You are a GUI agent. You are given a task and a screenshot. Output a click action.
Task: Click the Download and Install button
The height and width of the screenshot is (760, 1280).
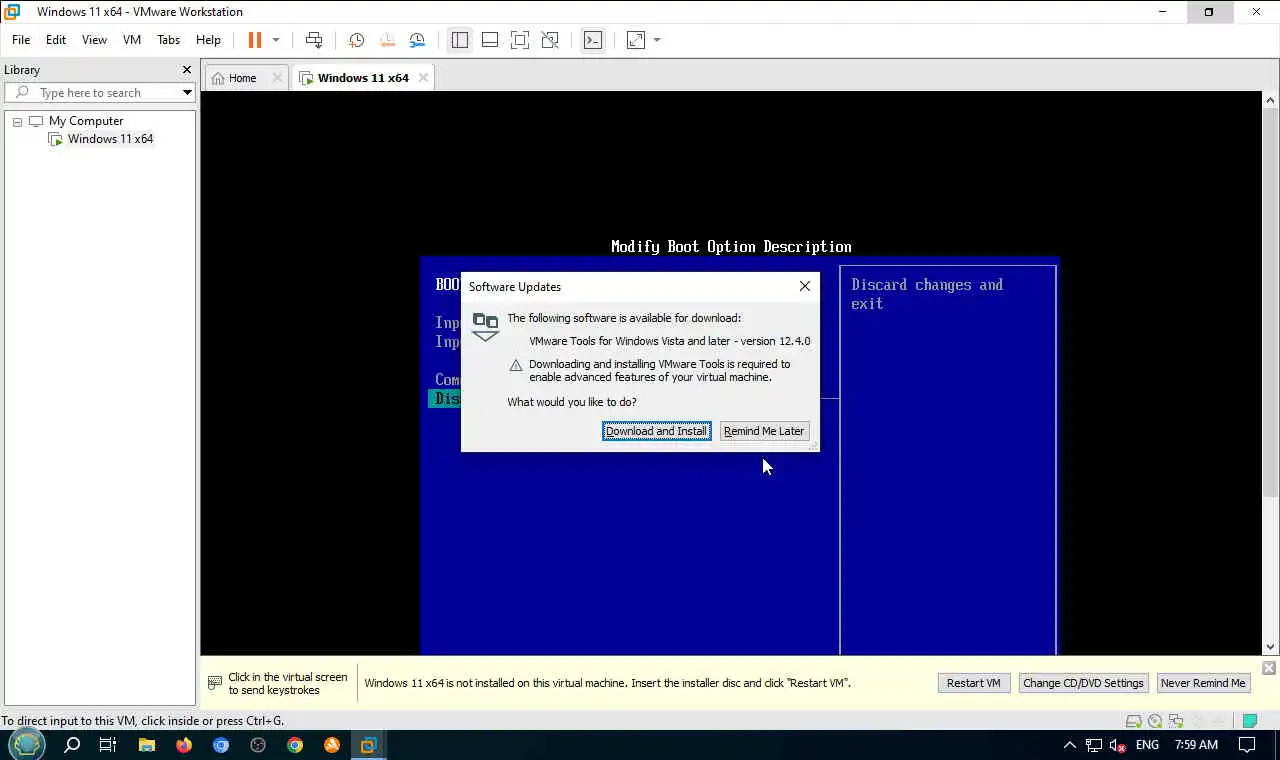click(x=656, y=431)
